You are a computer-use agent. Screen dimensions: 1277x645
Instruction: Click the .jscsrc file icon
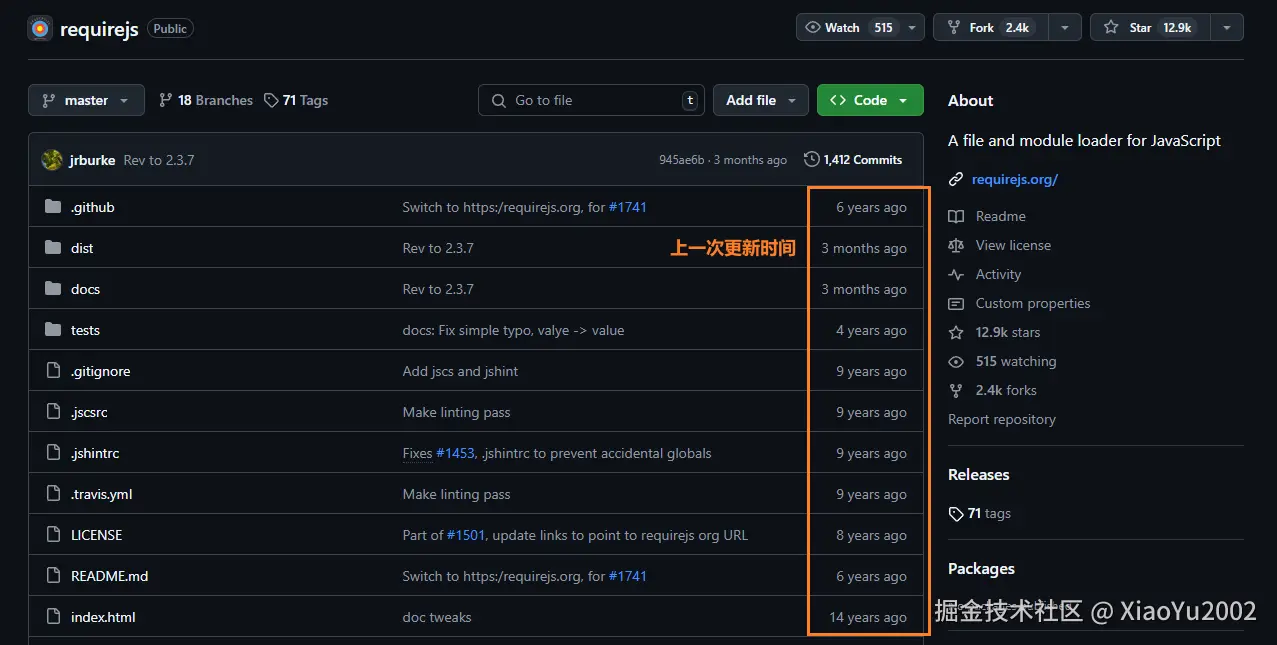click(53, 412)
